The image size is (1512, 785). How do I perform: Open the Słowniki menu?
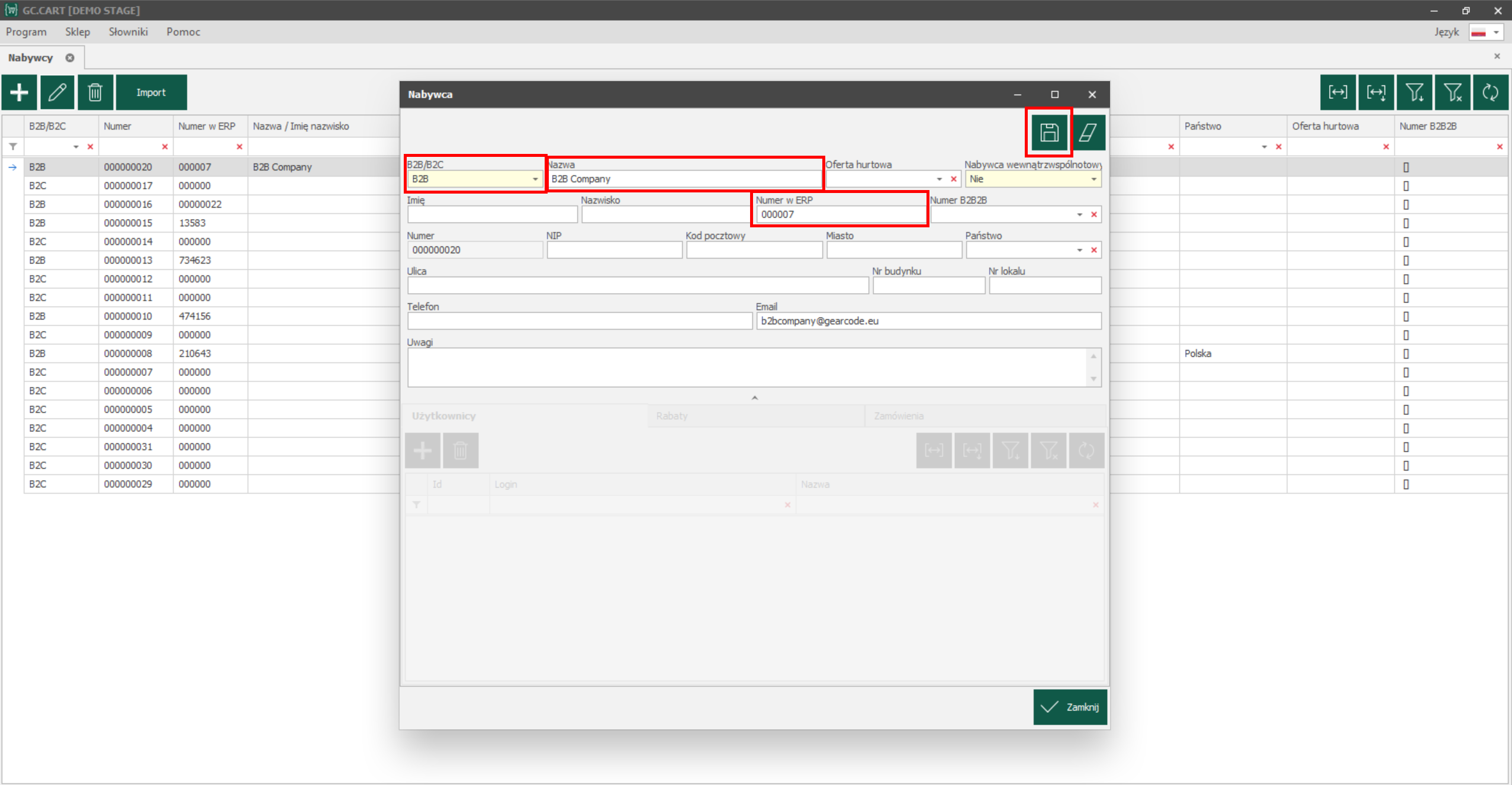128,32
